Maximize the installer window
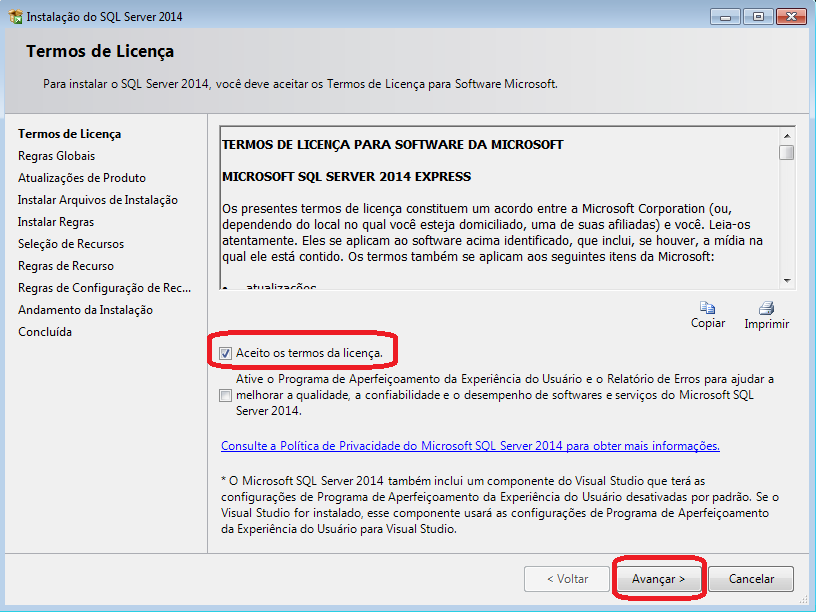Image resolution: width=816 pixels, height=612 pixels. pyautogui.click(x=758, y=17)
